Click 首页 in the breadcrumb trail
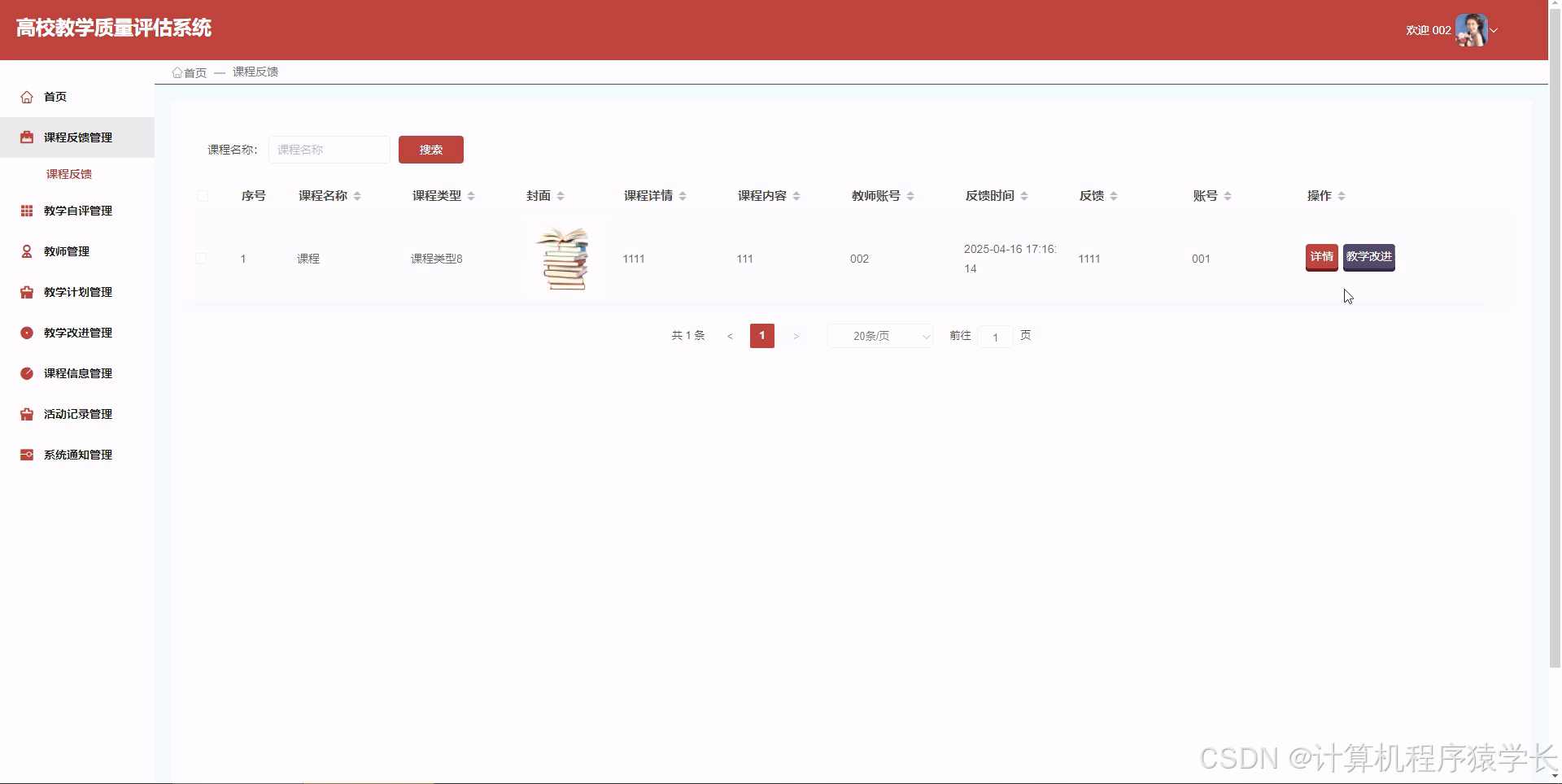 point(195,72)
